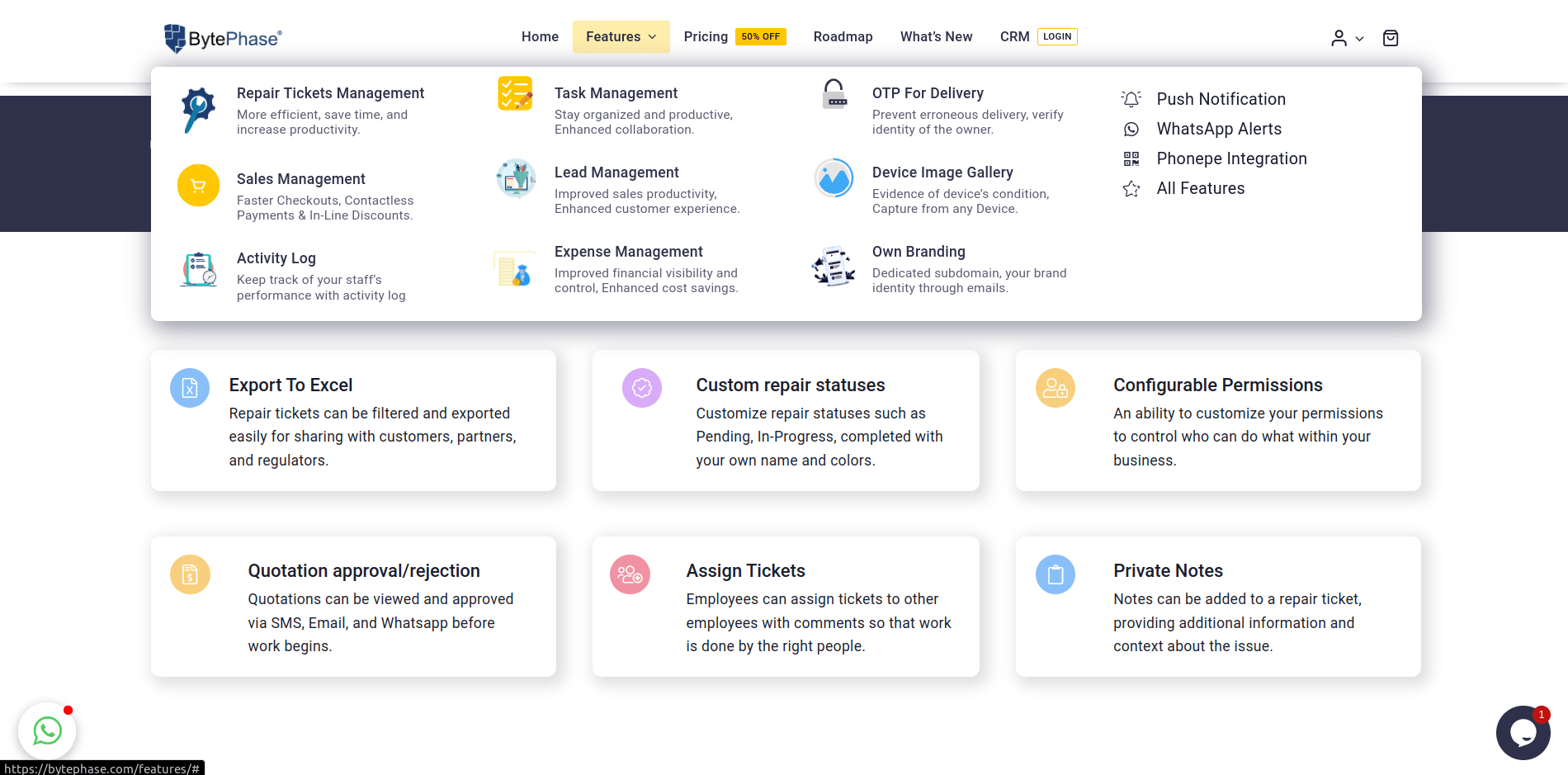Open Sales Management feature link
Viewport: 1568px width, 775px height.
(x=300, y=179)
